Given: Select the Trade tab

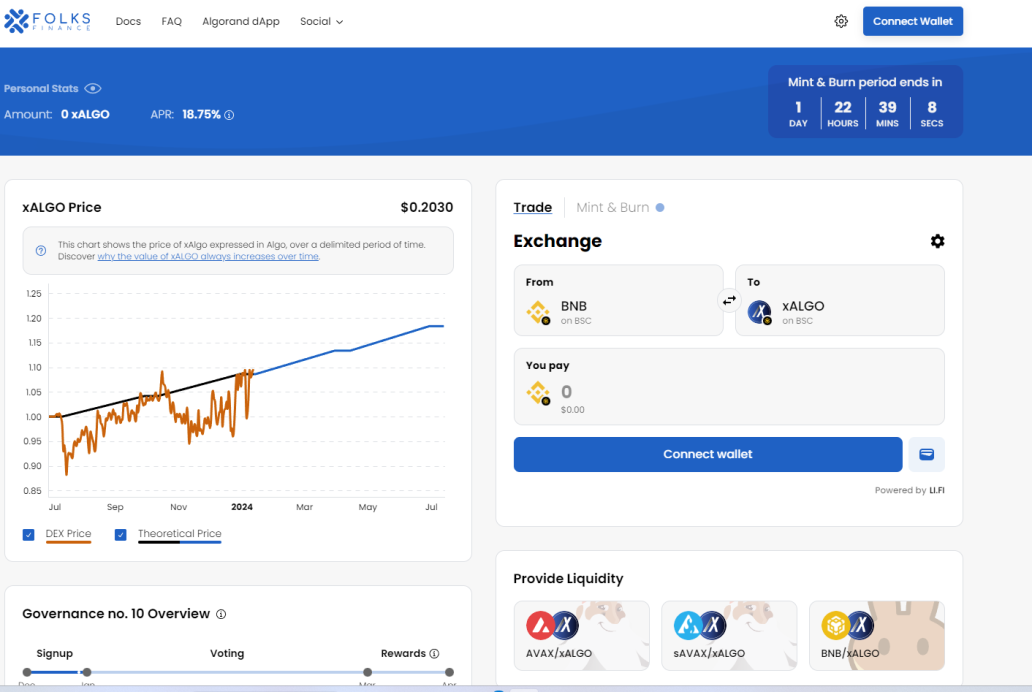Looking at the screenshot, I should [532, 207].
